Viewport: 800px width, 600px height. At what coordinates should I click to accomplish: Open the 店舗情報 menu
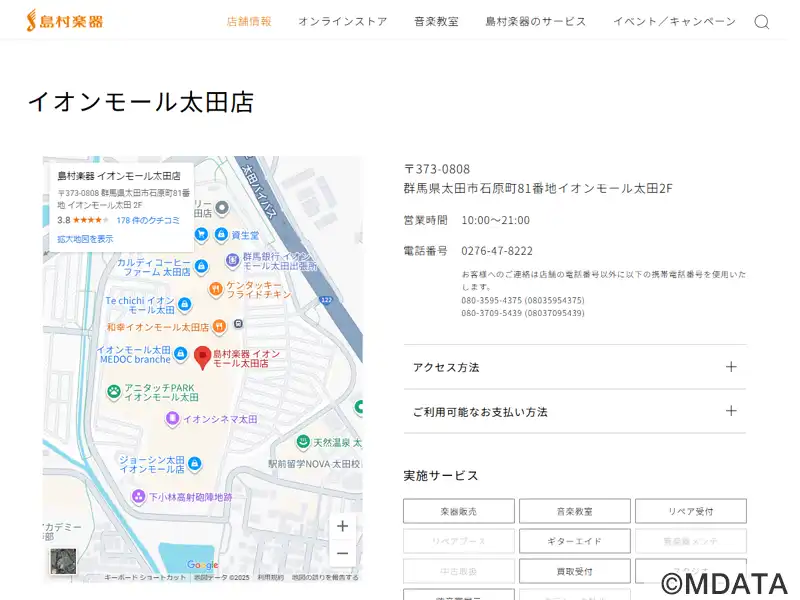click(249, 21)
